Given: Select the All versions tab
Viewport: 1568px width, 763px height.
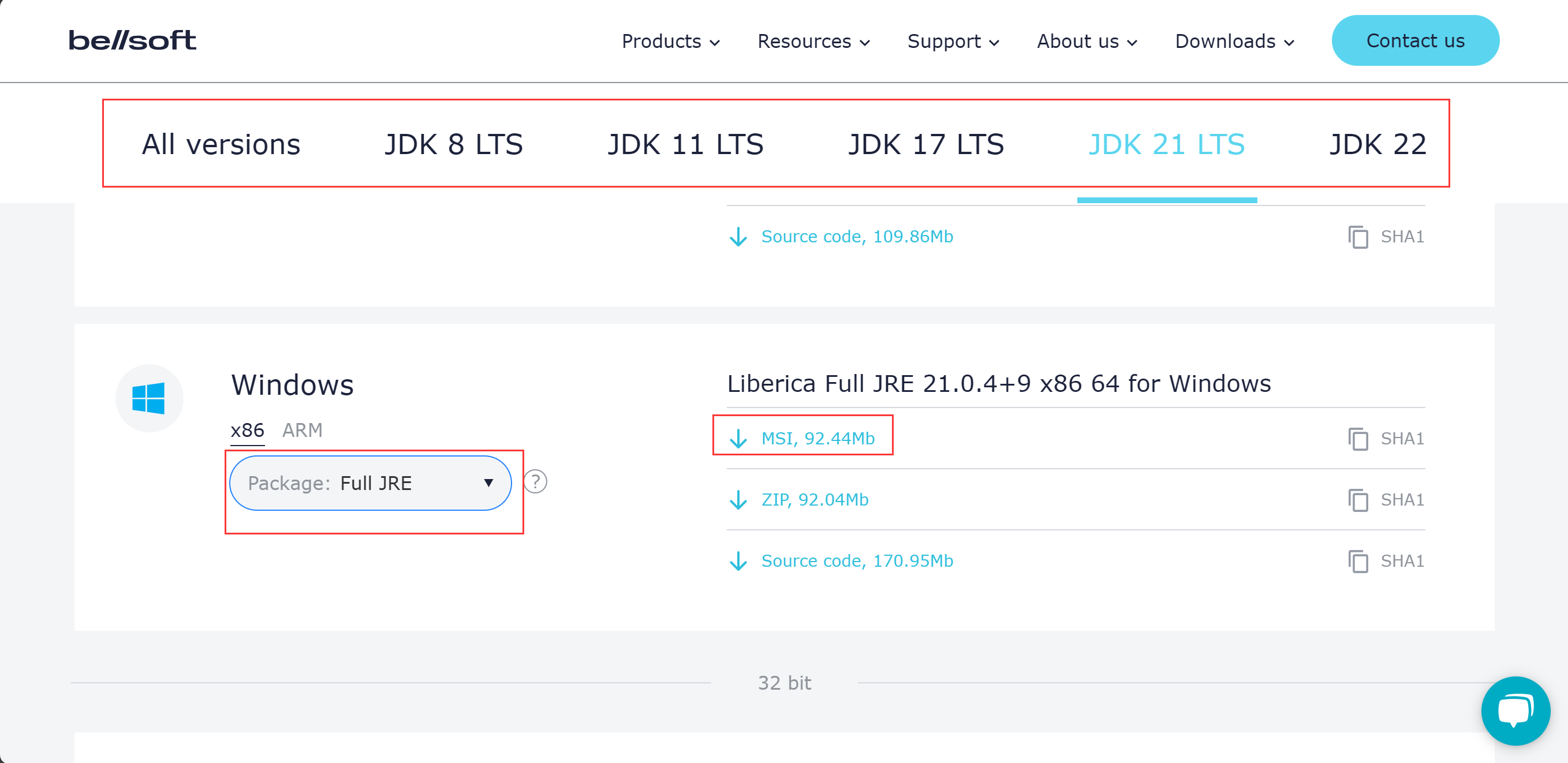Looking at the screenshot, I should point(221,144).
